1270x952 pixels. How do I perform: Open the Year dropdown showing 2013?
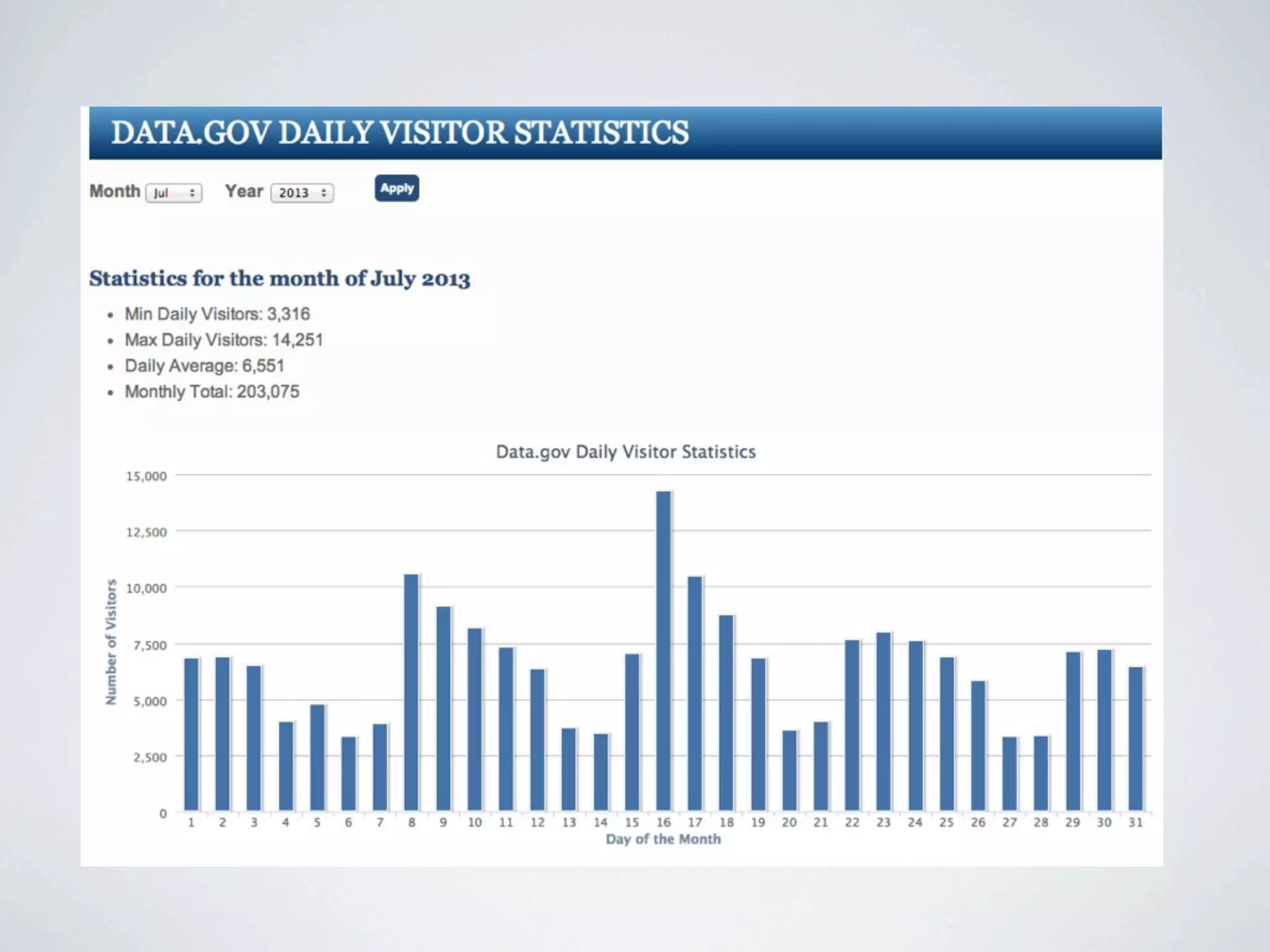(x=302, y=193)
